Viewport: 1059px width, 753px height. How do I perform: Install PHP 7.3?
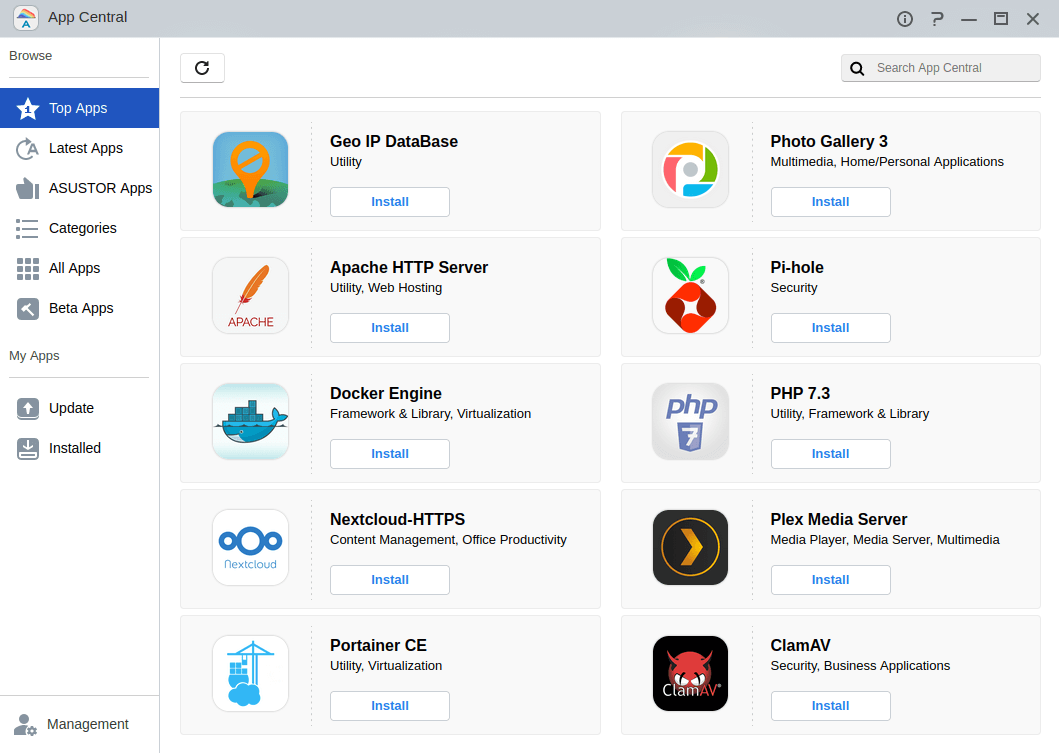click(831, 454)
